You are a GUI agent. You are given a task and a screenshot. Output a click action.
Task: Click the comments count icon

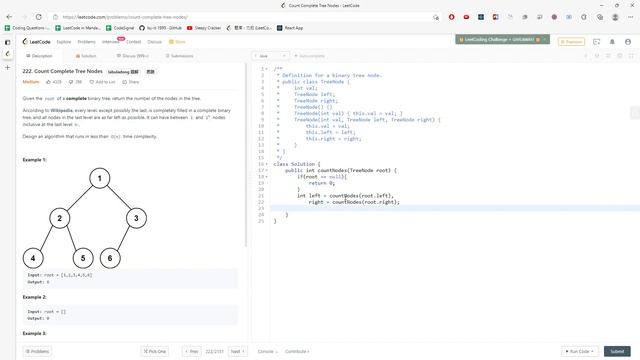(71, 82)
